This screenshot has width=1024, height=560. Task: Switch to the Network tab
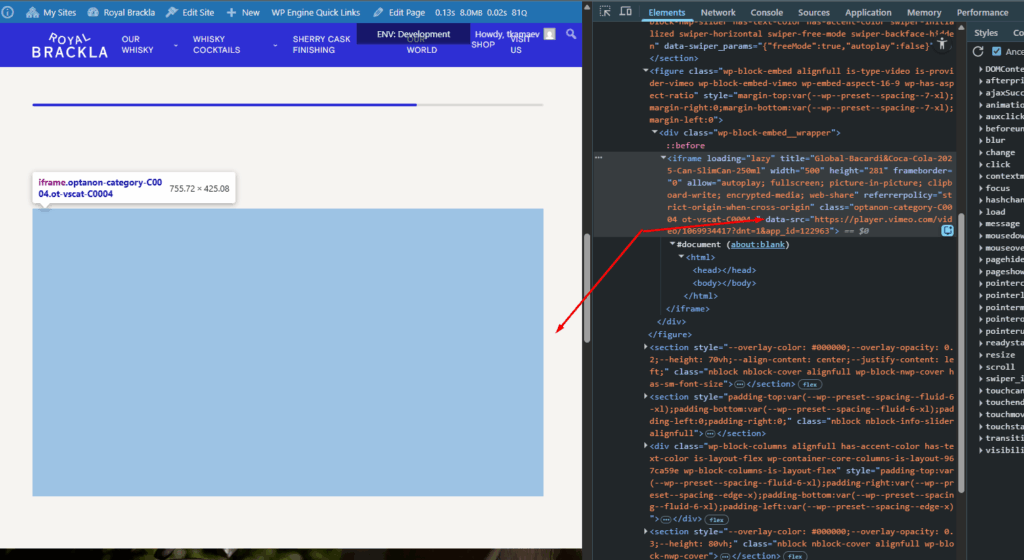click(717, 12)
